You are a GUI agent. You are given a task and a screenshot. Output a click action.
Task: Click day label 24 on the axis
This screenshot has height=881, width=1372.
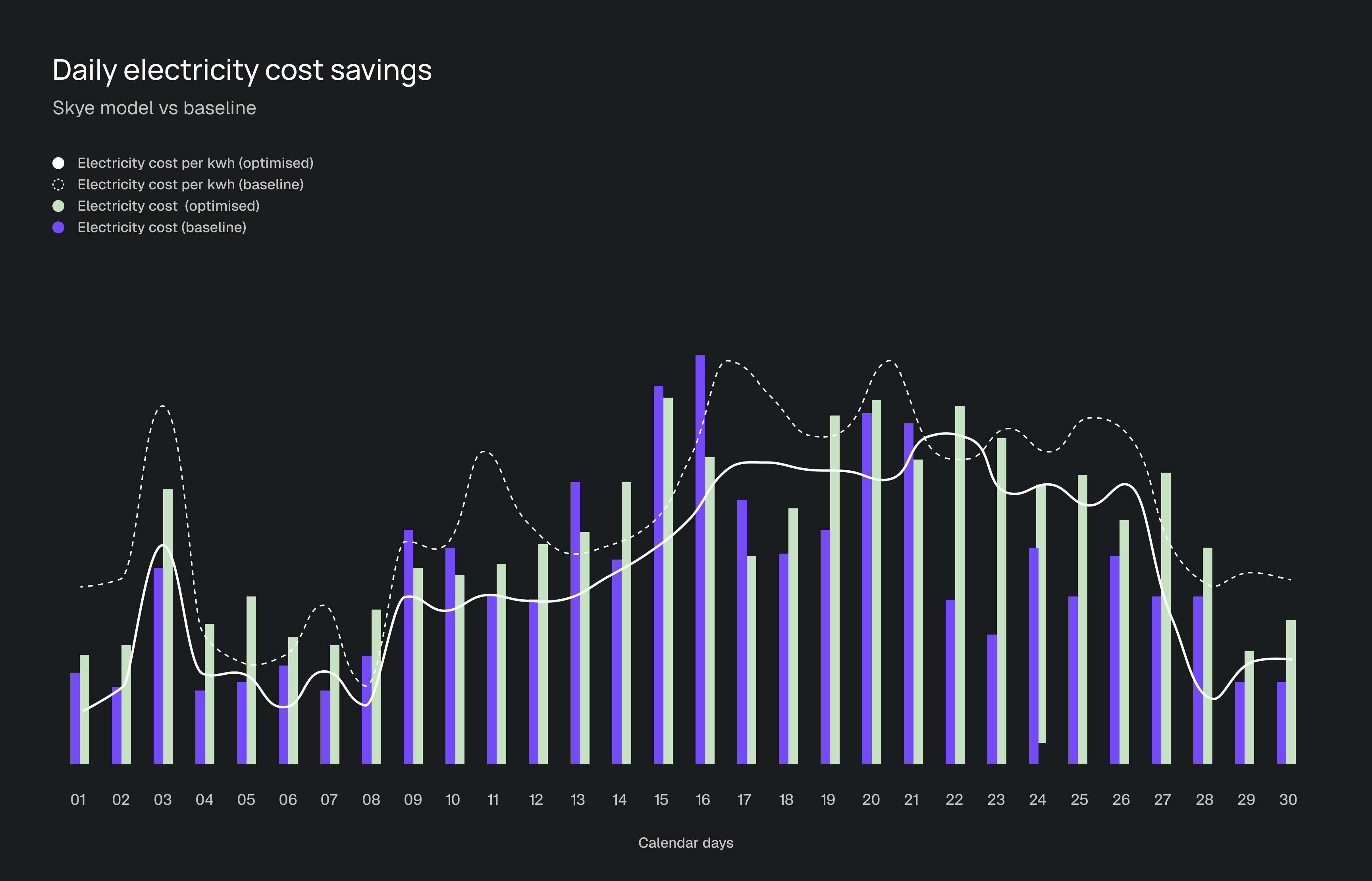pos(1037,799)
